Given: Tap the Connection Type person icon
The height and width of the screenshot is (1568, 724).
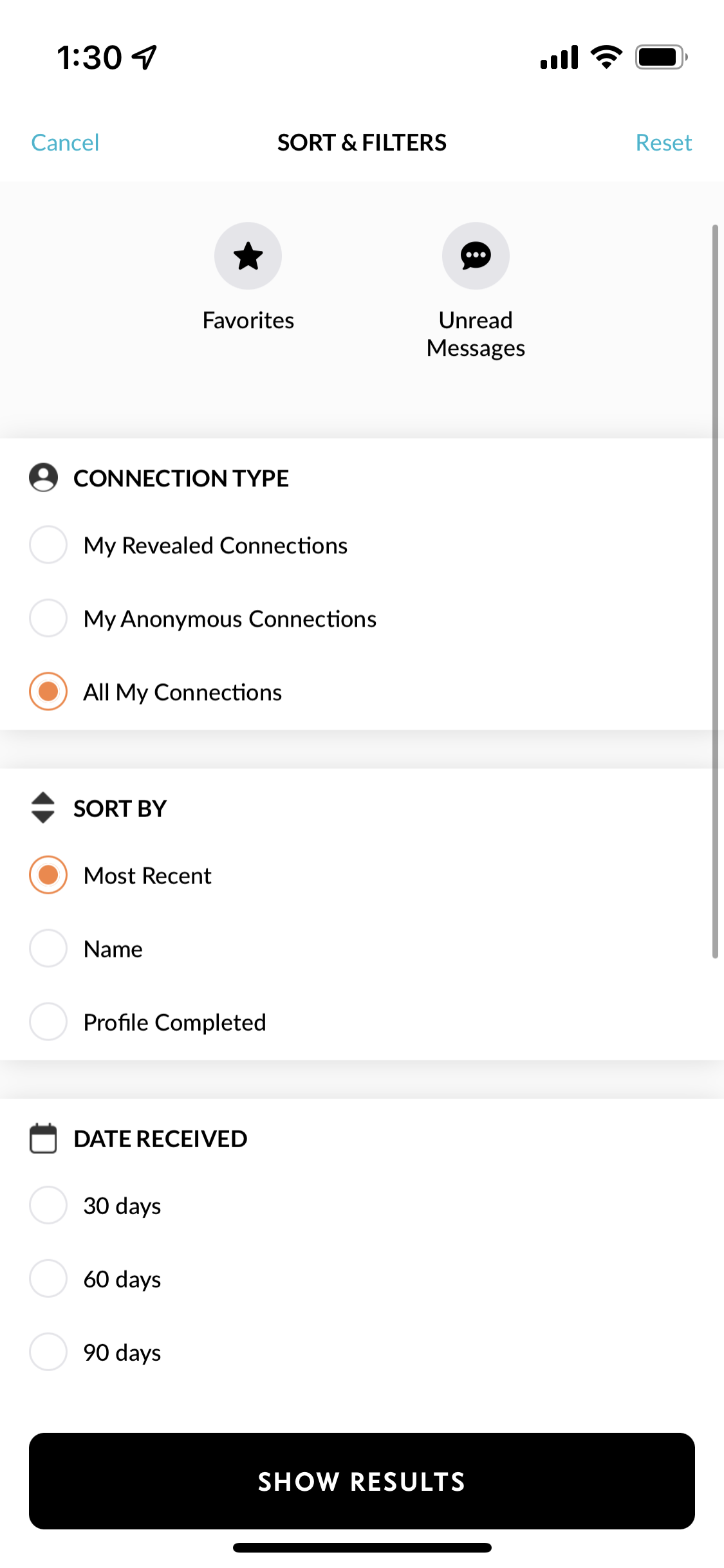Looking at the screenshot, I should pyautogui.click(x=43, y=477).
